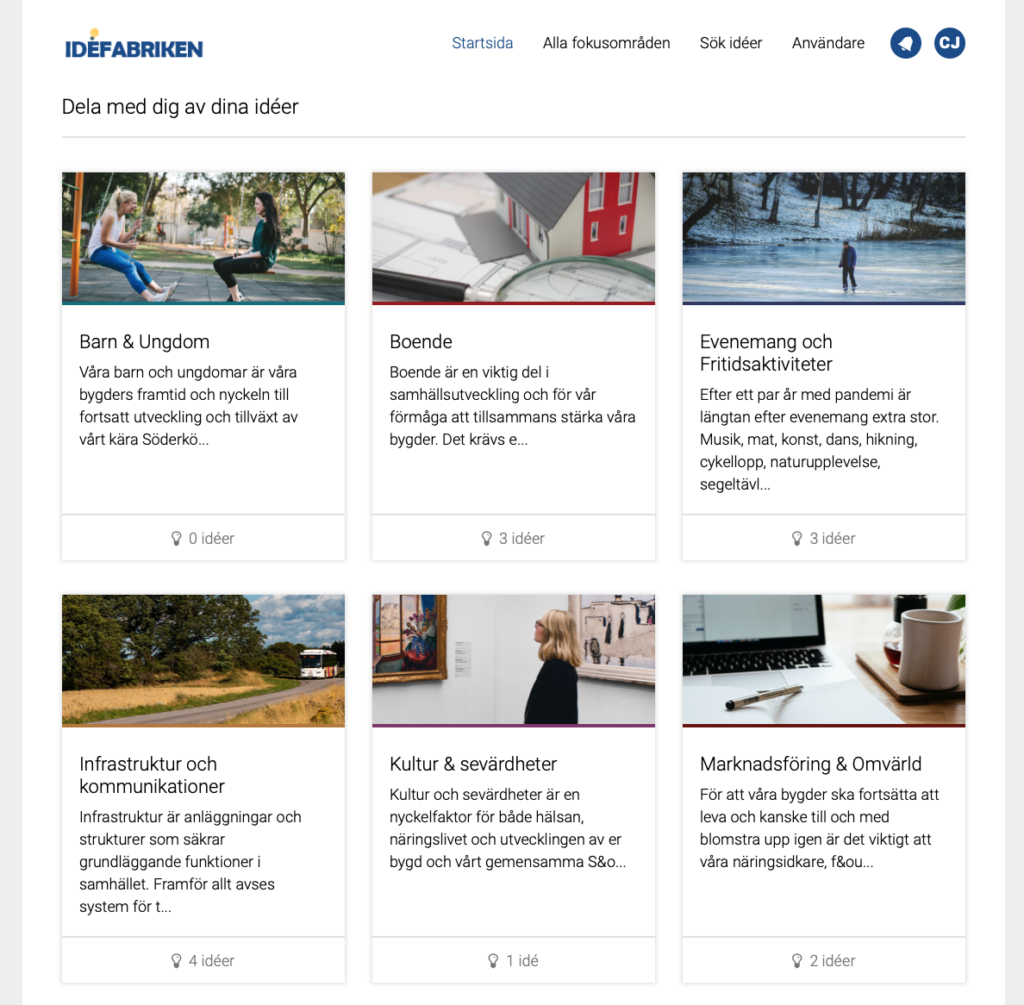Click the country road bus photo
Screen dimensions: 1024x1005
click(203, 660)
